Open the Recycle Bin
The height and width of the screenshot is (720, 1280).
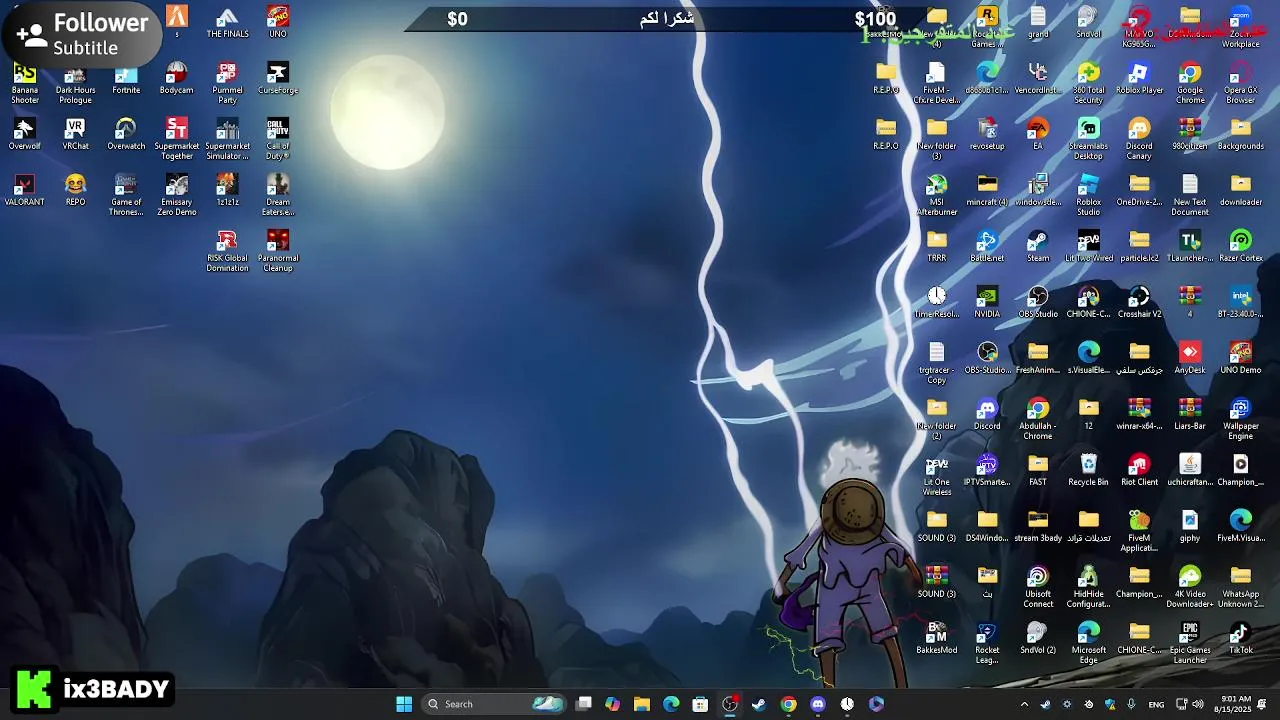[x=1089, y=470]
